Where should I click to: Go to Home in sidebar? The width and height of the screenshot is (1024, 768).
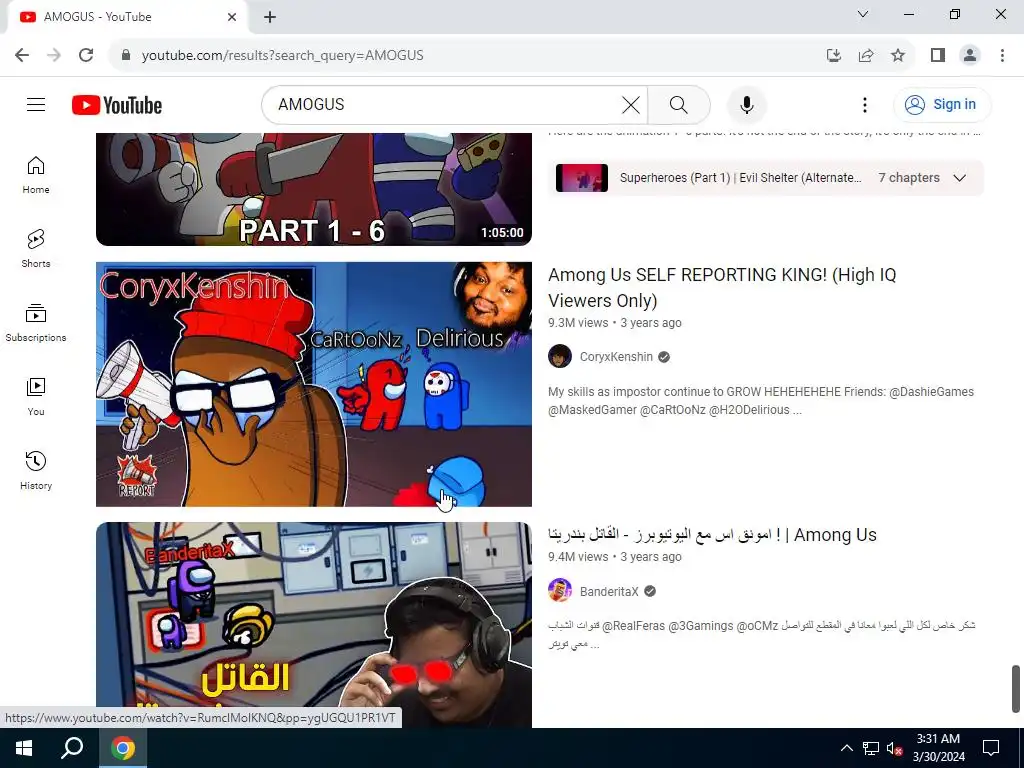click(x=36, y=175)
